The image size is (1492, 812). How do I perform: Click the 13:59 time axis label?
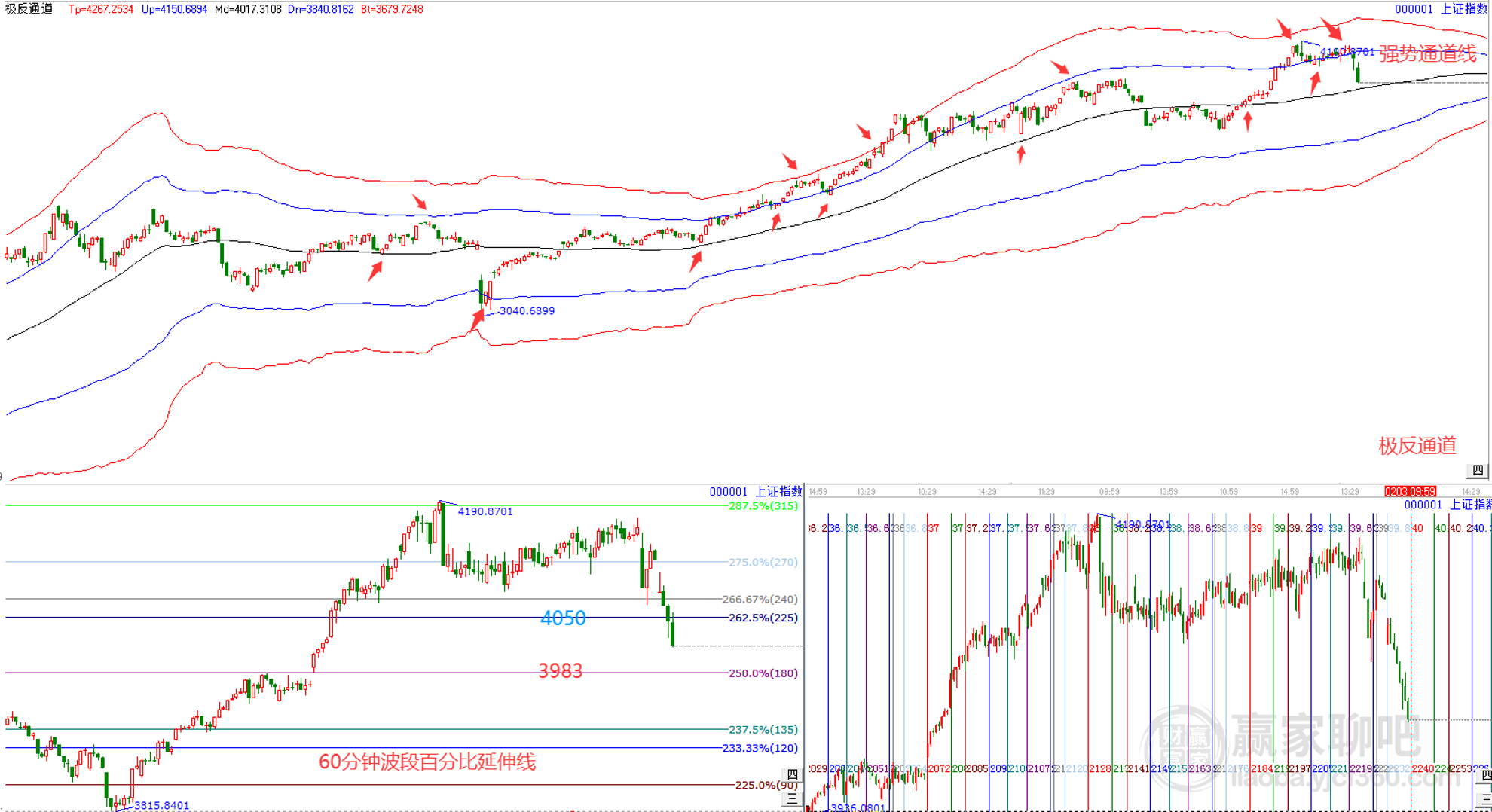pos(1168,492)
